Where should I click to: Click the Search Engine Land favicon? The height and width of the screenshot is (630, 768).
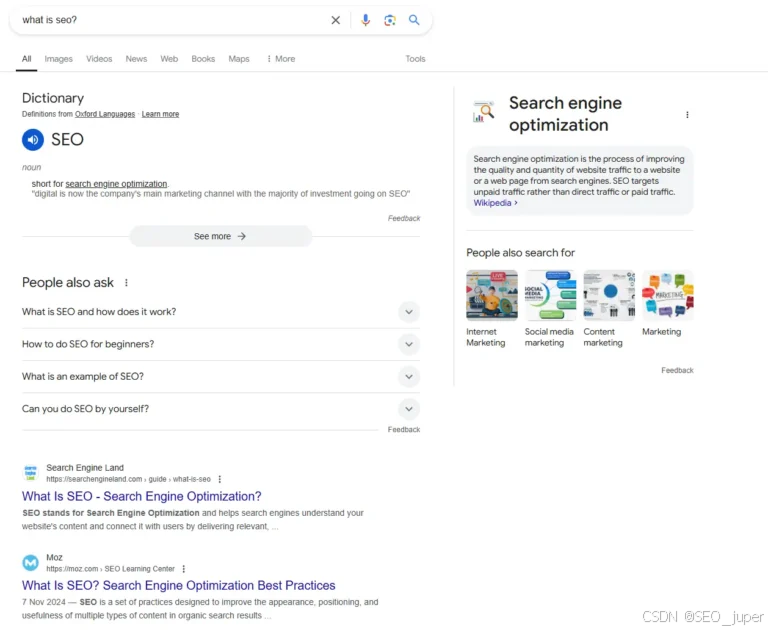31,473
